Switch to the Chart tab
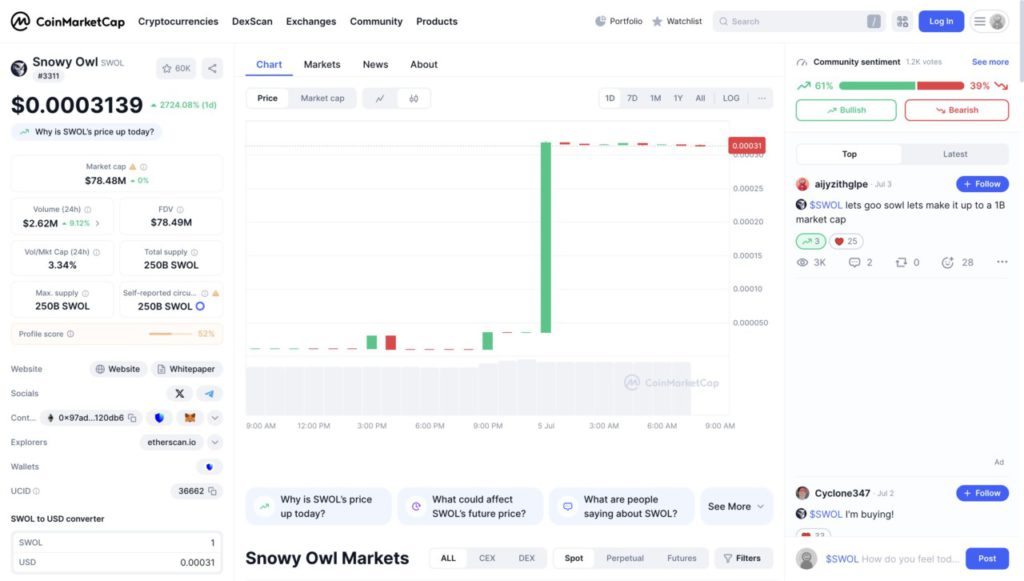This screenshot has height=581, width=1024. click(269, 65)
